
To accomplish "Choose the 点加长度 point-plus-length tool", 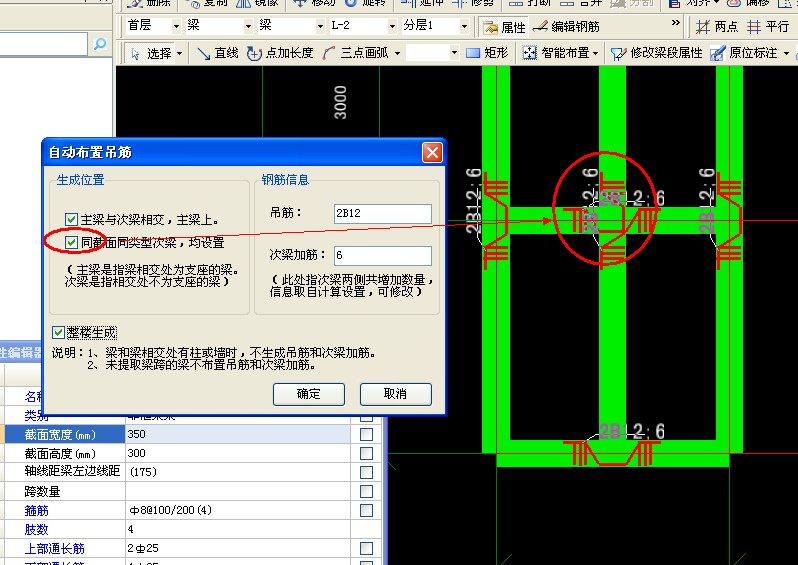I will pos(280,53).
